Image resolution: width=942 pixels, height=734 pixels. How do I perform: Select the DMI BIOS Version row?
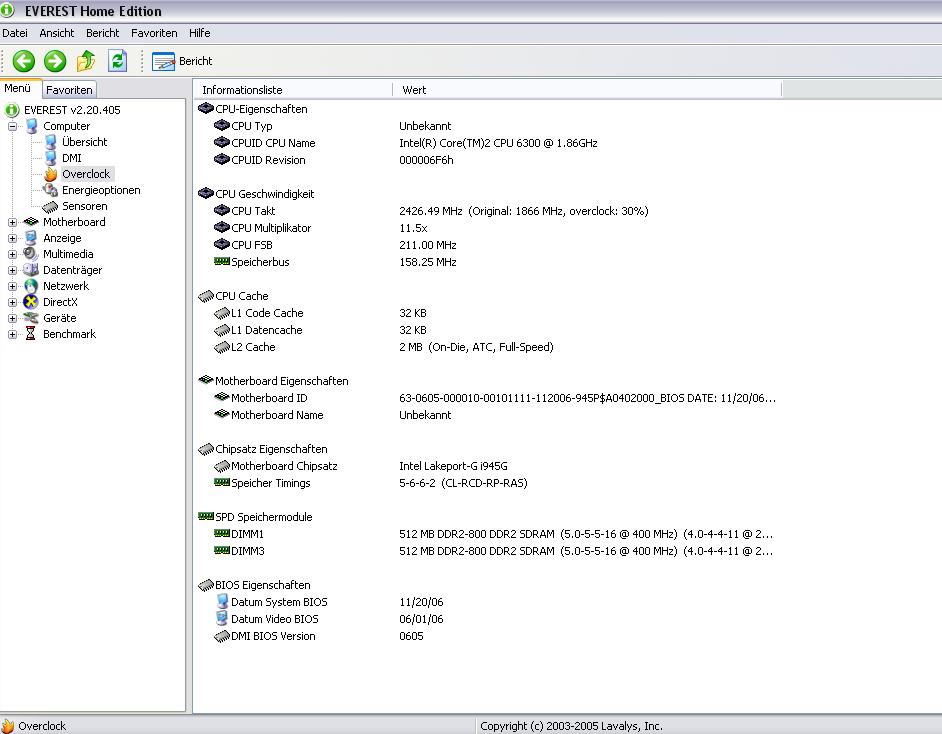click(487, 636)
